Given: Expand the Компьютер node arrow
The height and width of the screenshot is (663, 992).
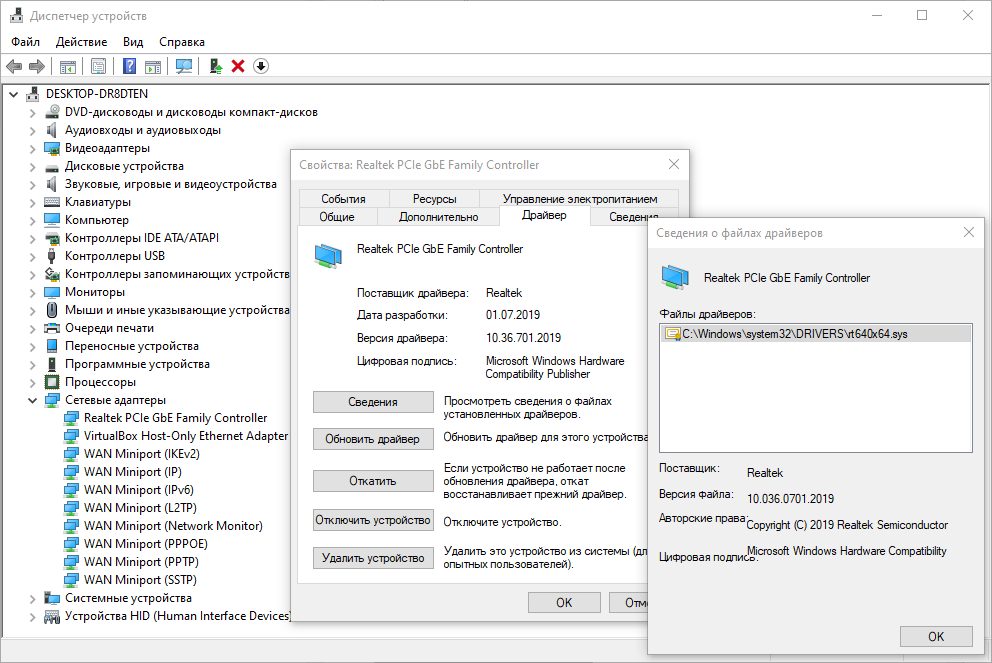Looking at the screenshot, I should (32, 221).
